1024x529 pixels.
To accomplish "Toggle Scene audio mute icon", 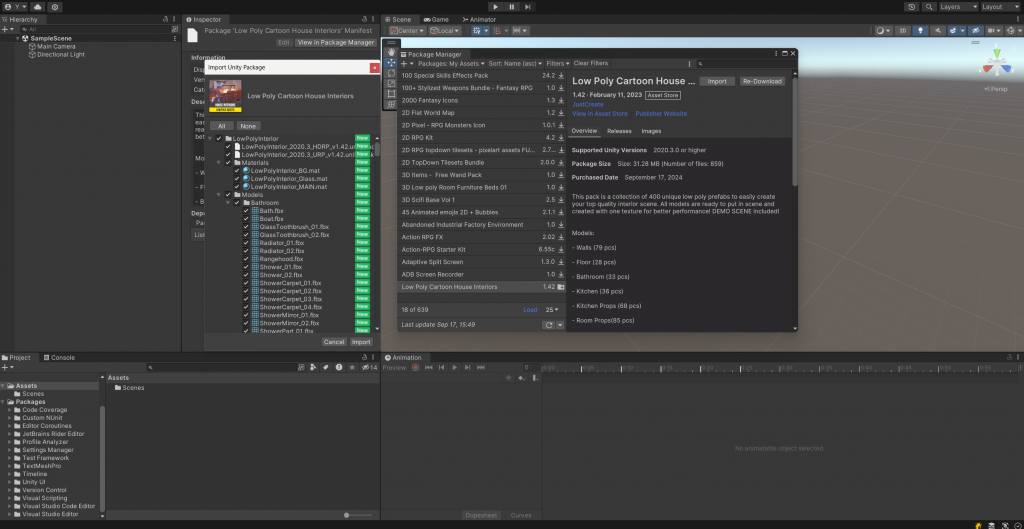I will pyautogui.click(x=938, y=31).
